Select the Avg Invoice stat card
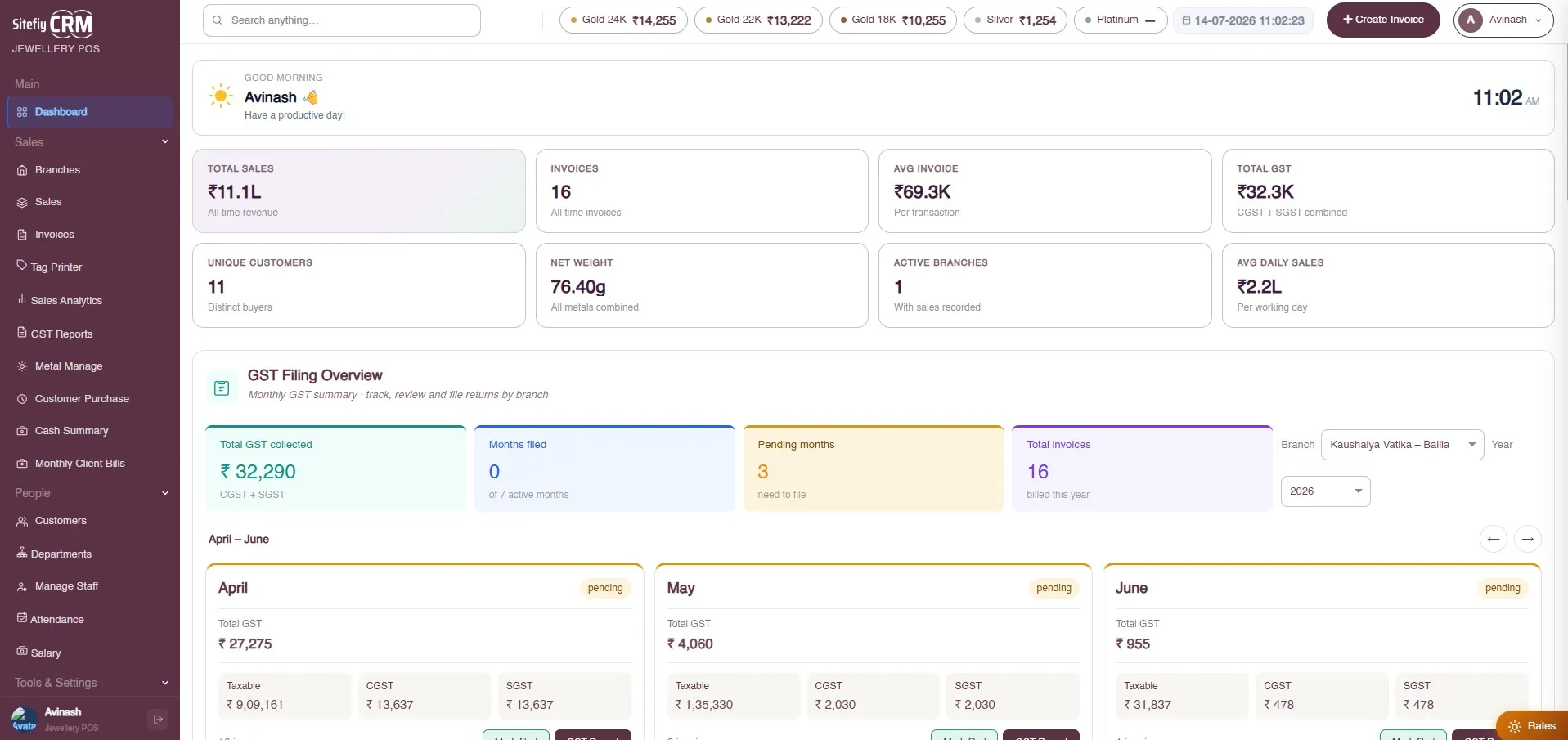This screenshot has height=740, width=1568. (1045, 191)
